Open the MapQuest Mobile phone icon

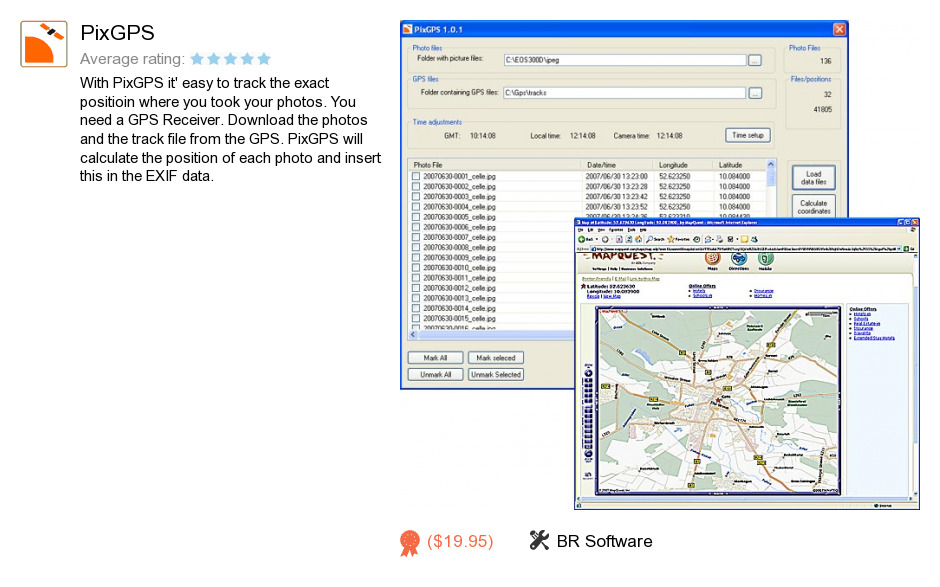[x=766, y=258]
